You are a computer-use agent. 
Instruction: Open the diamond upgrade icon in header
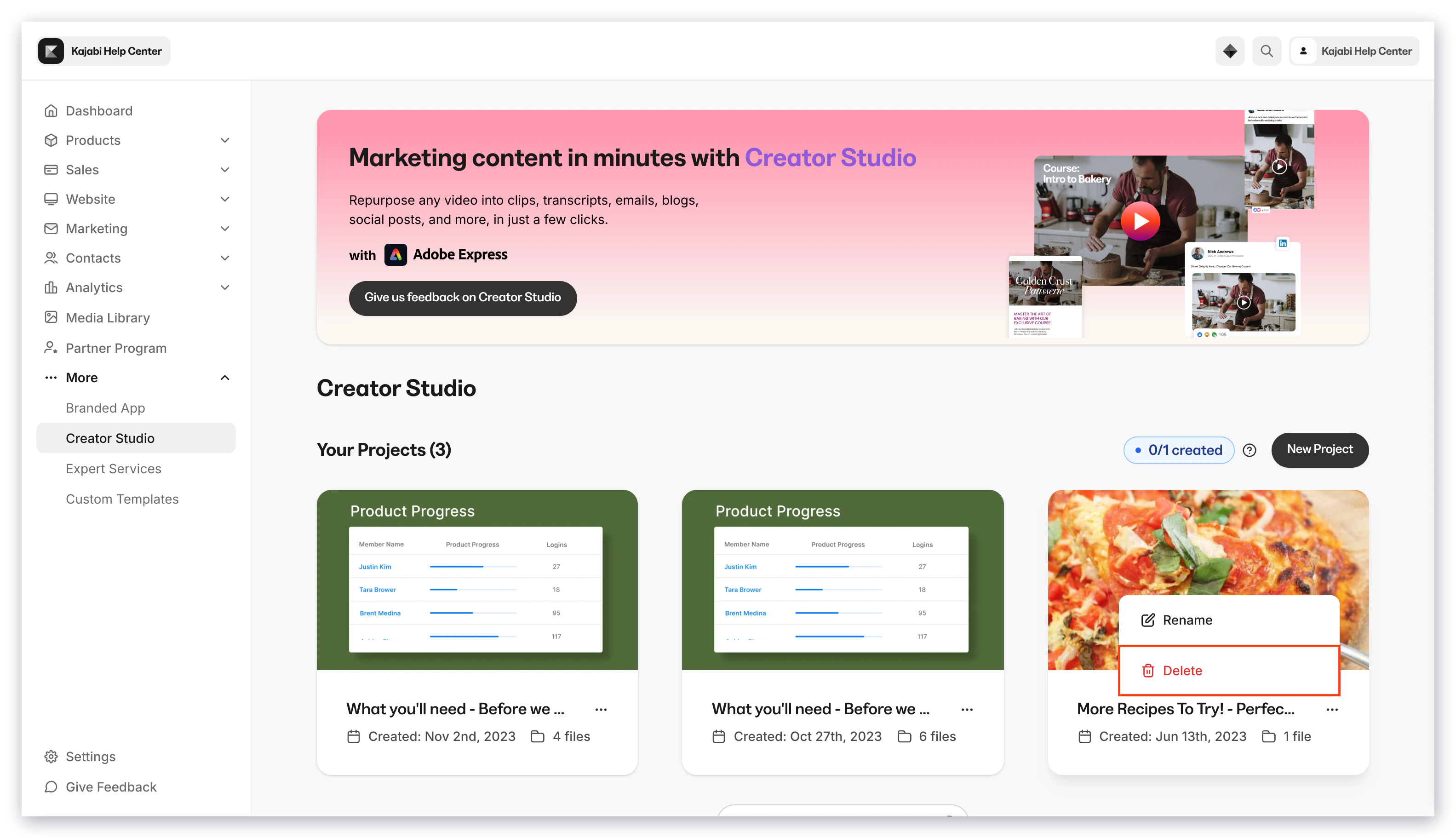point(1229,51)
